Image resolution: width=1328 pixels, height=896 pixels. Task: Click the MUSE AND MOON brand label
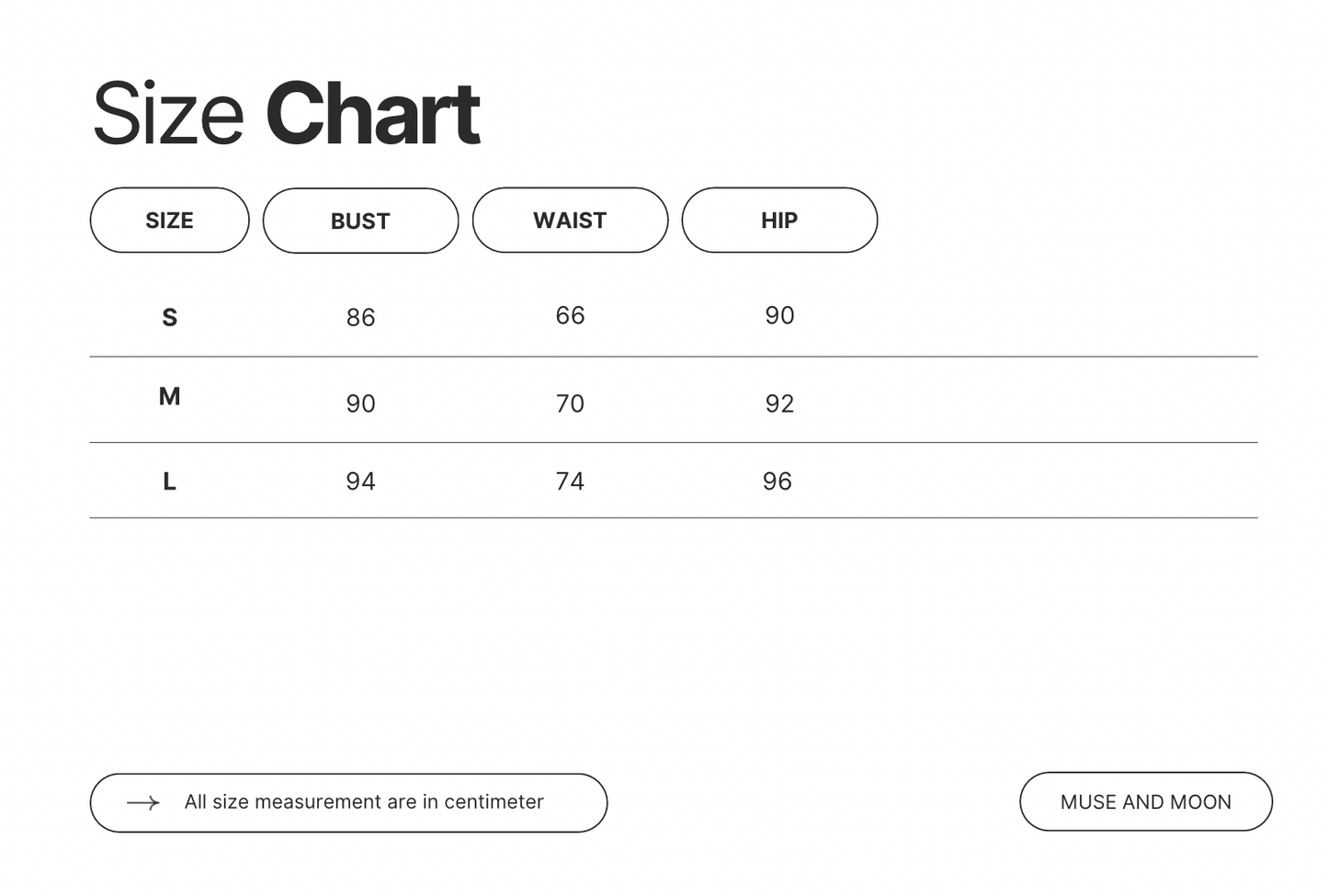click(x=1145, y=802)
